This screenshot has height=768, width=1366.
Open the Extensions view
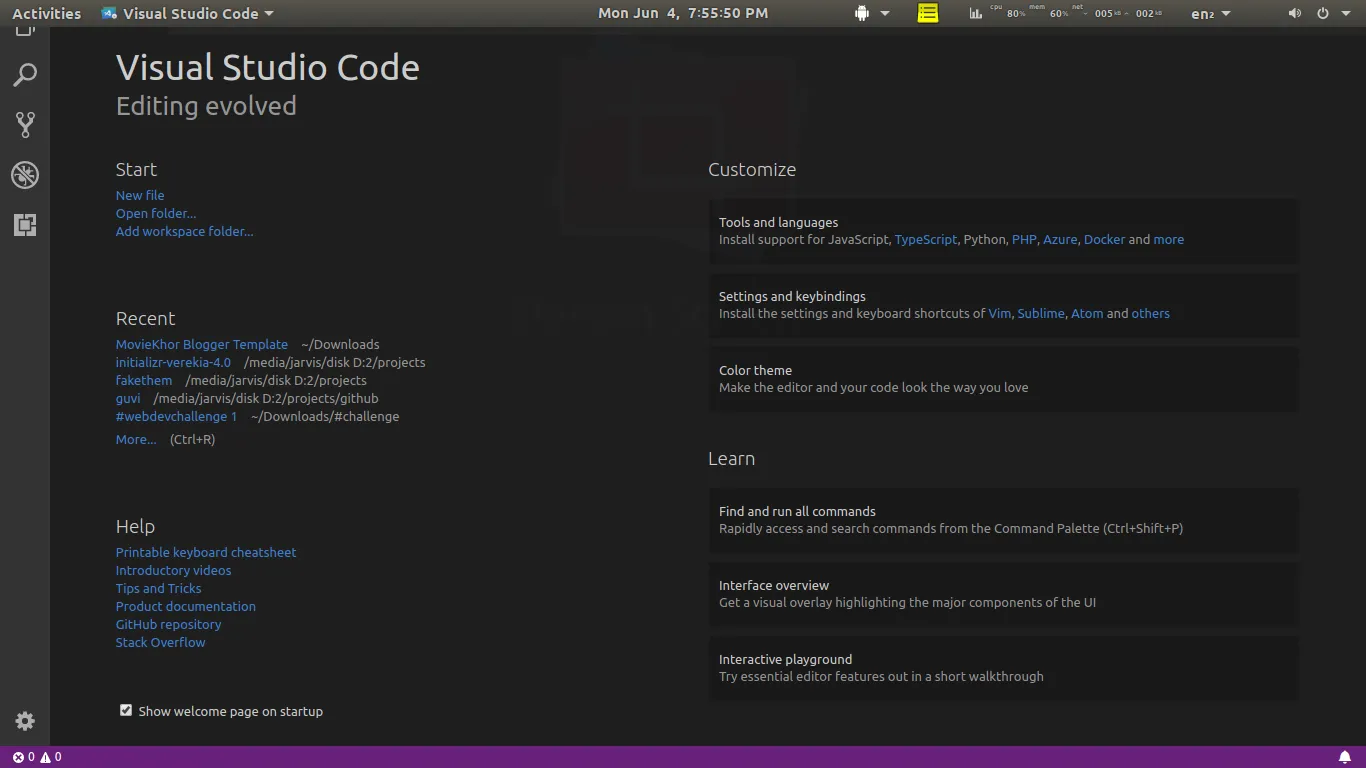pyautogui.click(x=24, y=225)
